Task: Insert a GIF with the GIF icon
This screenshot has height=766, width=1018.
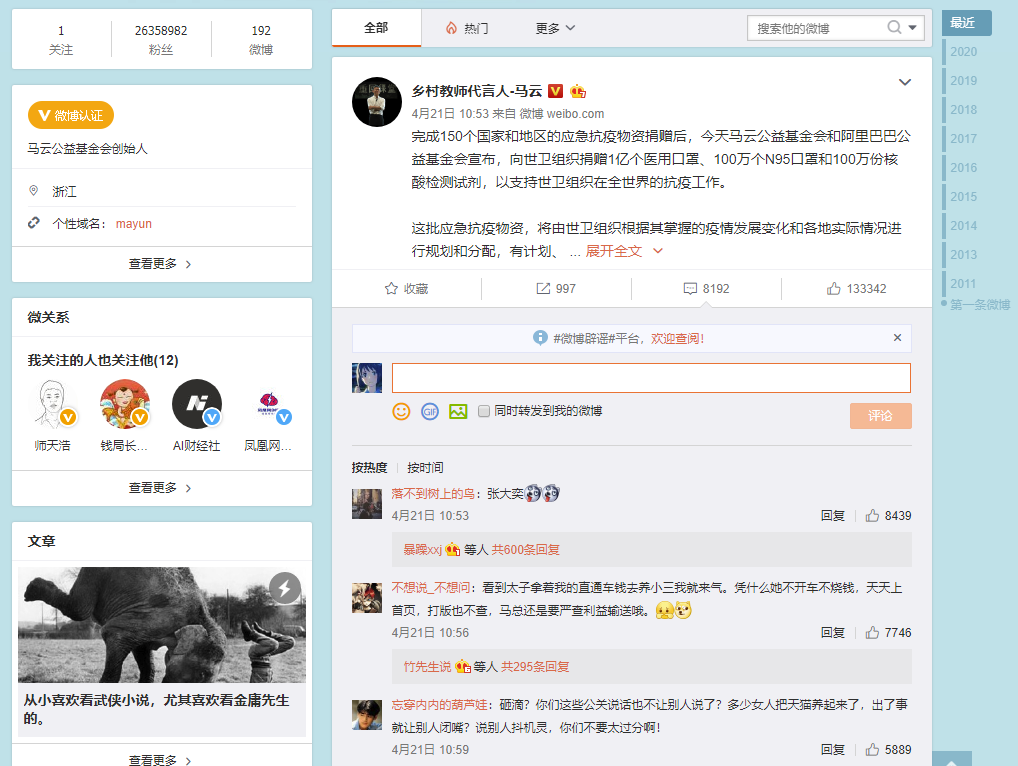Action: click(x=430, y=412)
